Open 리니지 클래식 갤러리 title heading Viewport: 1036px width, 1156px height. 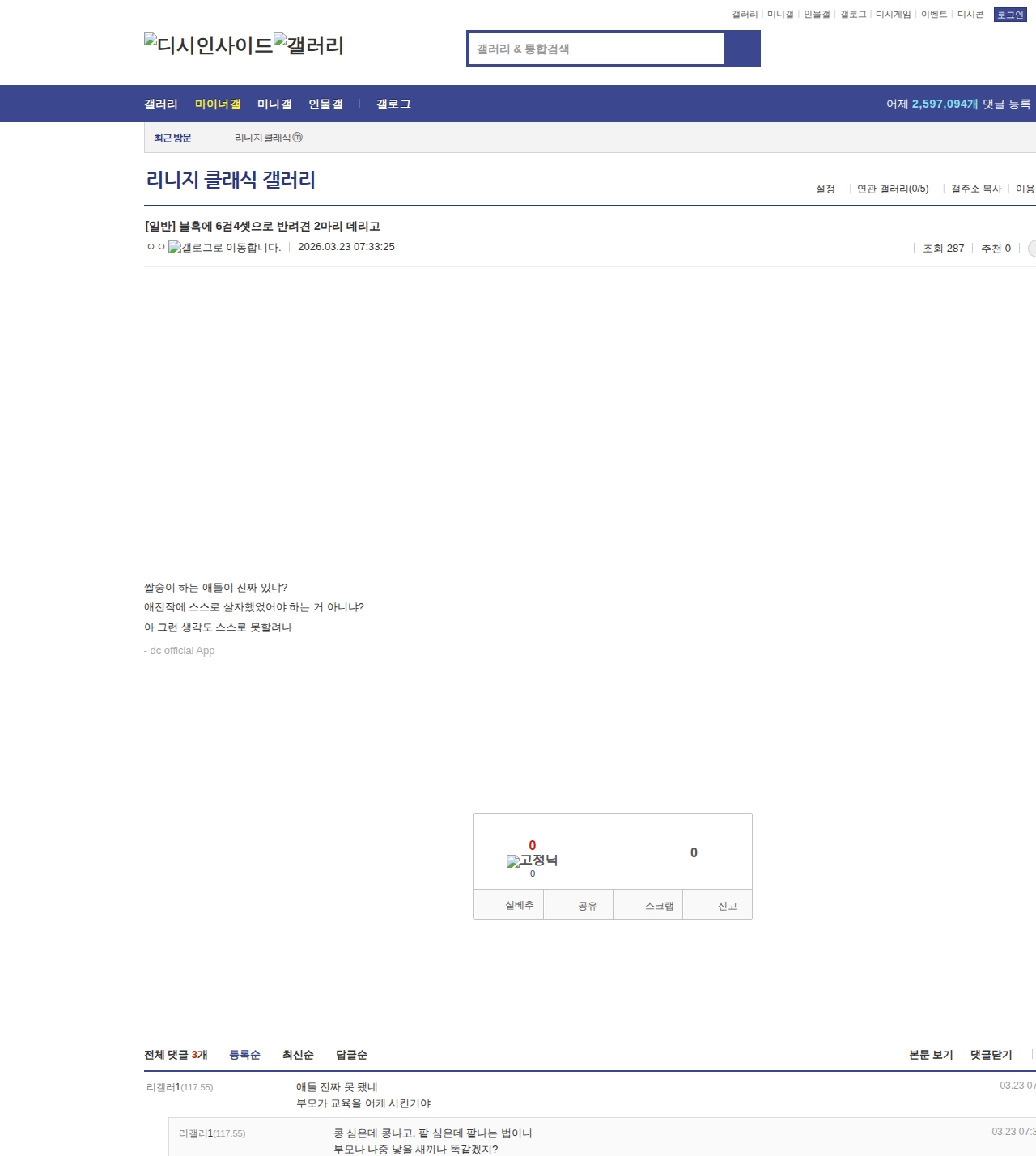point(231,180)
